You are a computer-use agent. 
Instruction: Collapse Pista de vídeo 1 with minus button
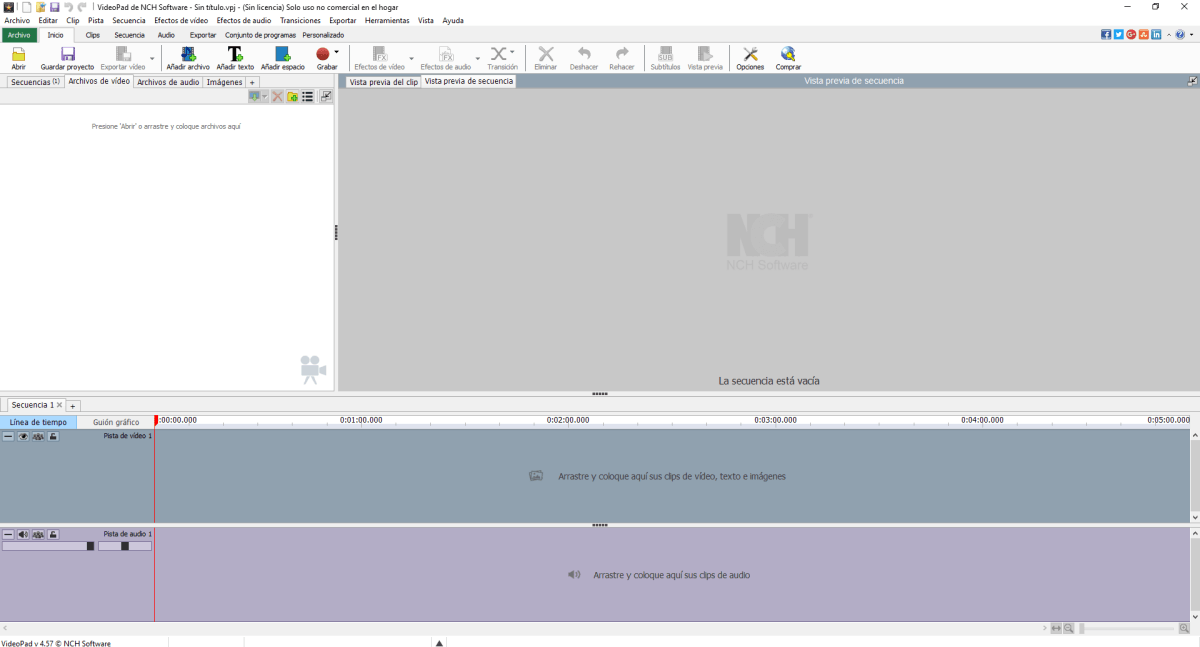(x=8, y=436)
